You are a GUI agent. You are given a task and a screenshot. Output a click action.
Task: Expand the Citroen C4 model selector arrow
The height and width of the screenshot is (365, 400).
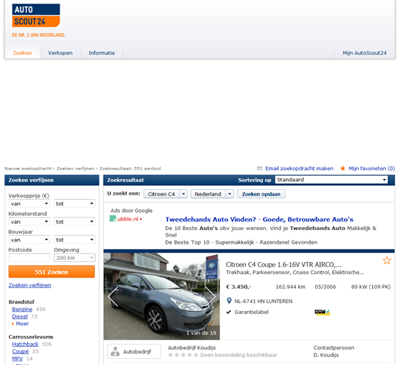click(x=184, y=194)
